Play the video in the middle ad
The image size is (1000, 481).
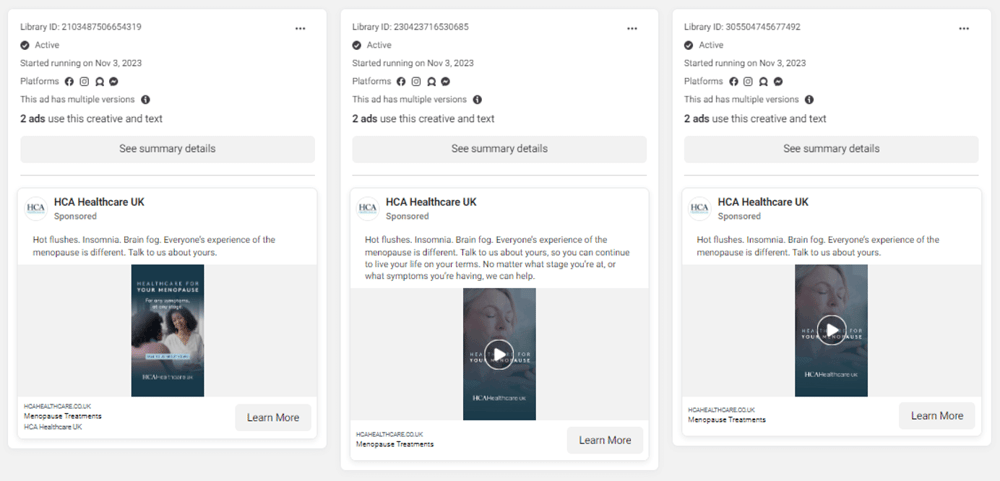click(499, 354)
